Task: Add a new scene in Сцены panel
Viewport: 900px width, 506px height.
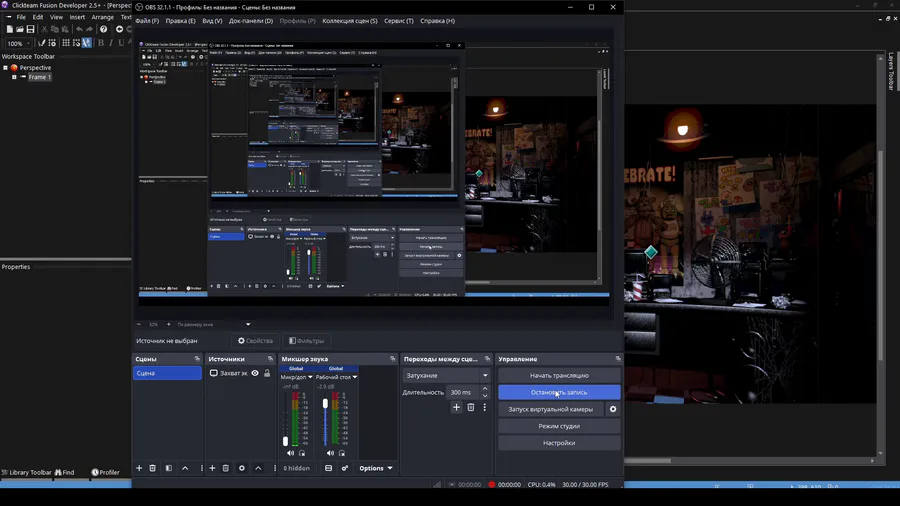Action: pos(139,468)
